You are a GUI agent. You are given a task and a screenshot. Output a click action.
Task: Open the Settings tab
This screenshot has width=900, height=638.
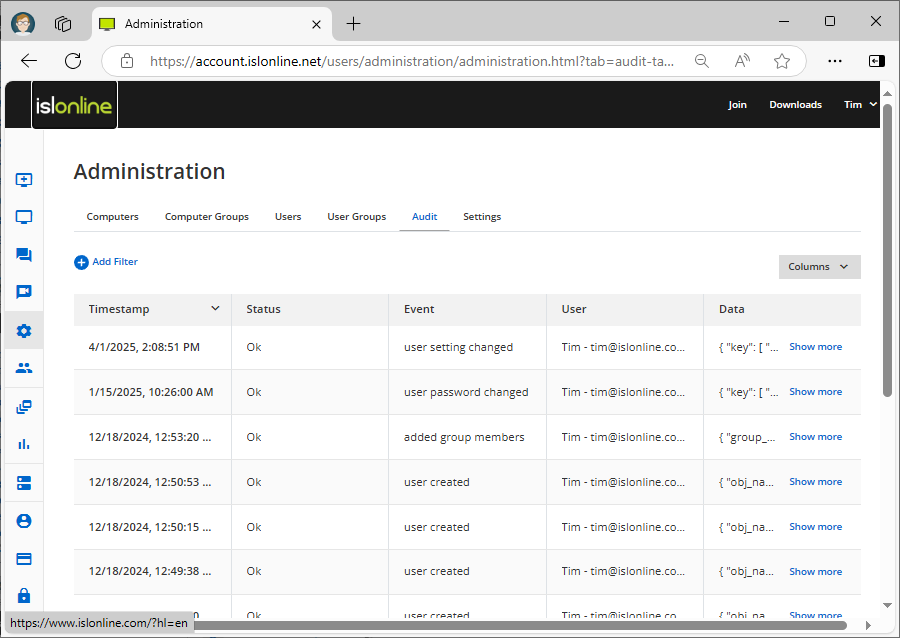(482, 217)
